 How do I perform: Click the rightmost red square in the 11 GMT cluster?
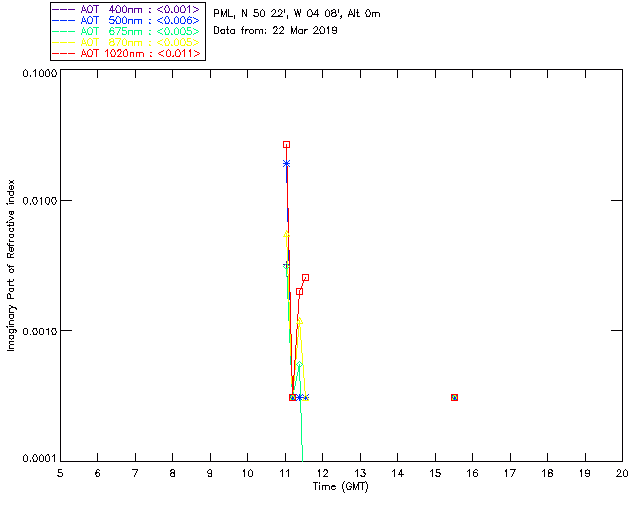[x=305, y=278]
